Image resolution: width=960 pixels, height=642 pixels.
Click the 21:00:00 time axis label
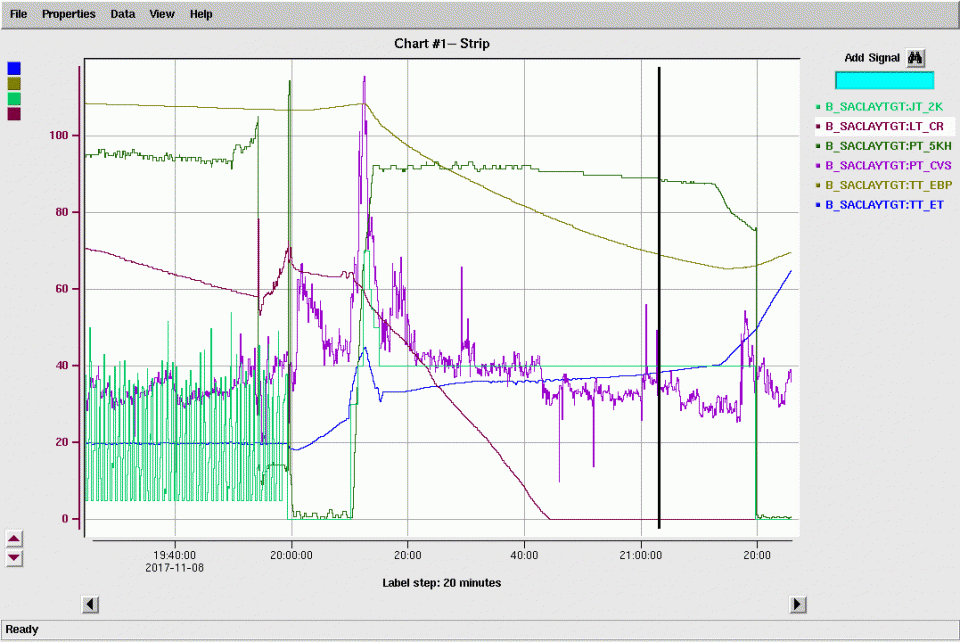[x=641, y=555]
